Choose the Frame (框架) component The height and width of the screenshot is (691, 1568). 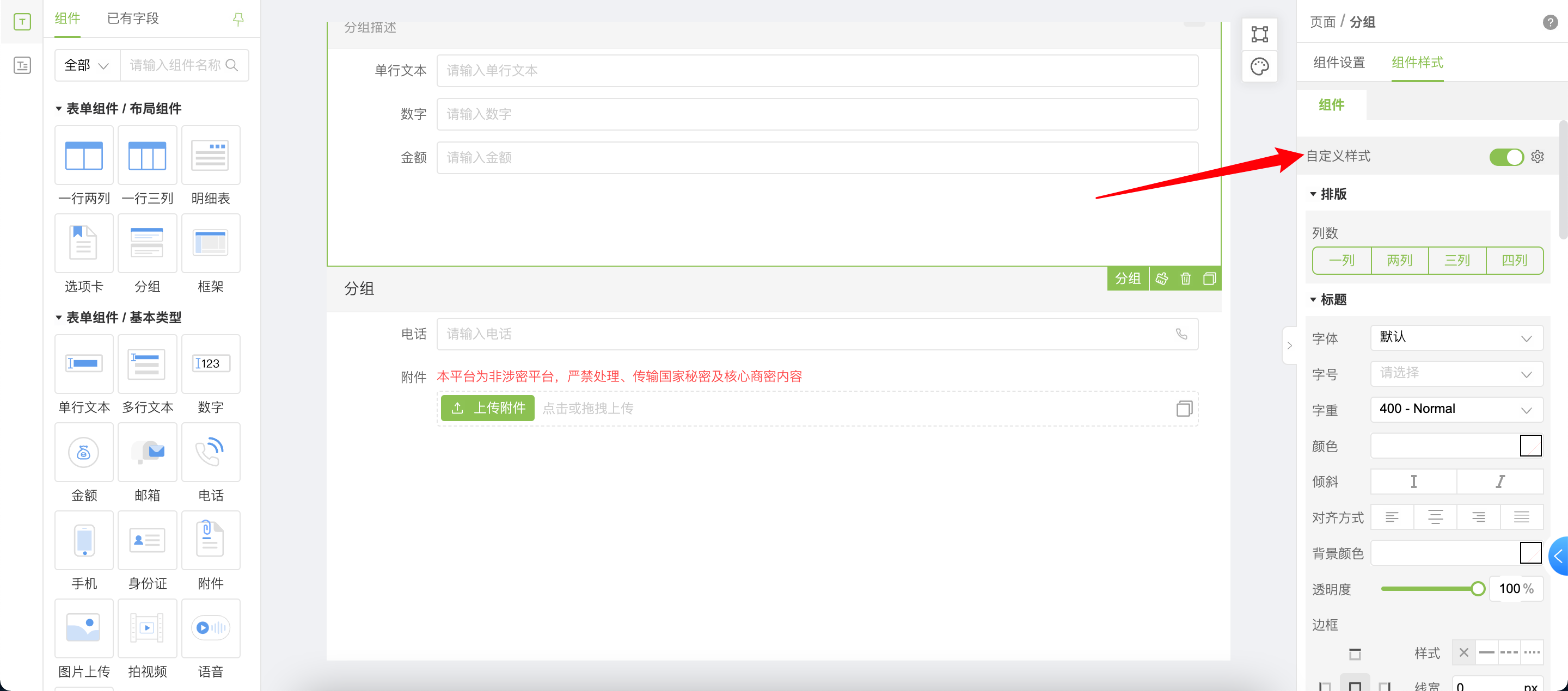[x=211, y=243]
